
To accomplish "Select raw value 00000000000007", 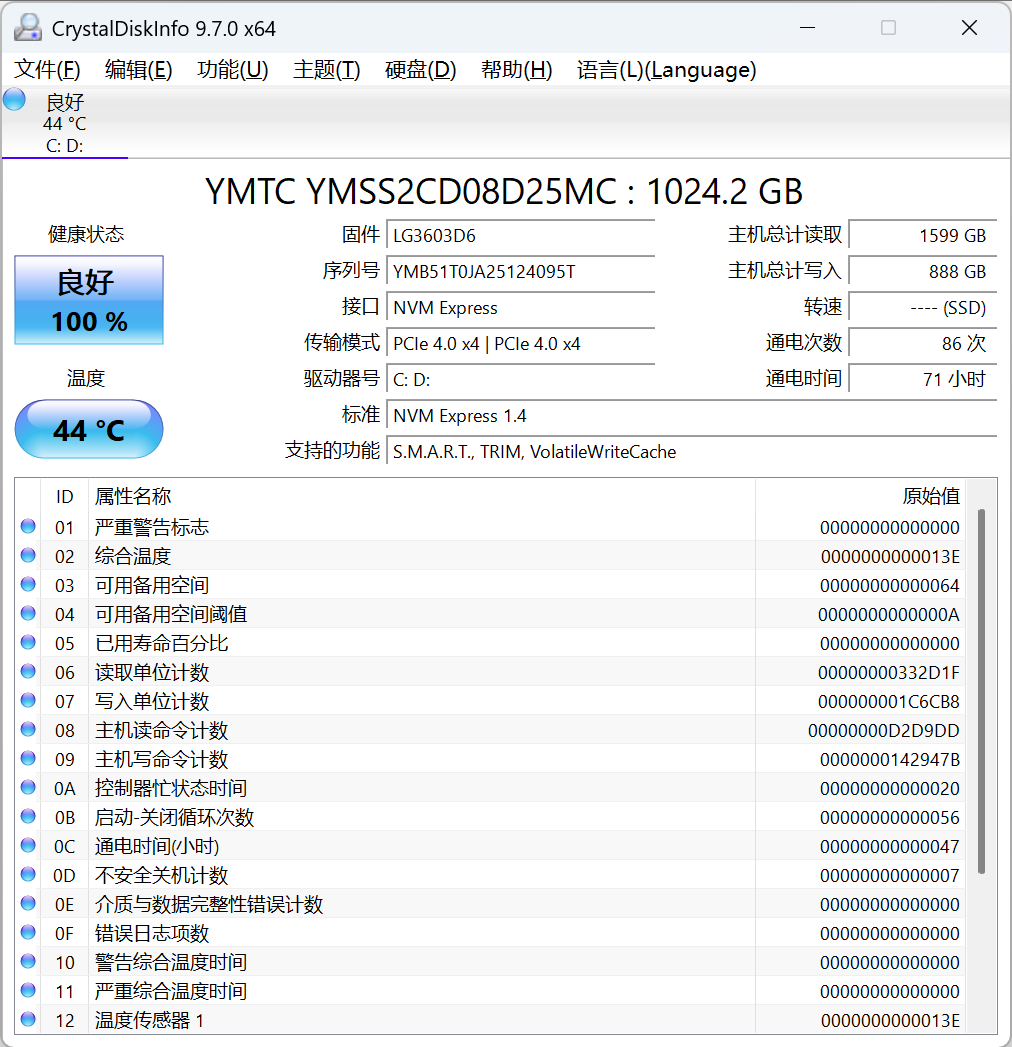I will (890, 875).
